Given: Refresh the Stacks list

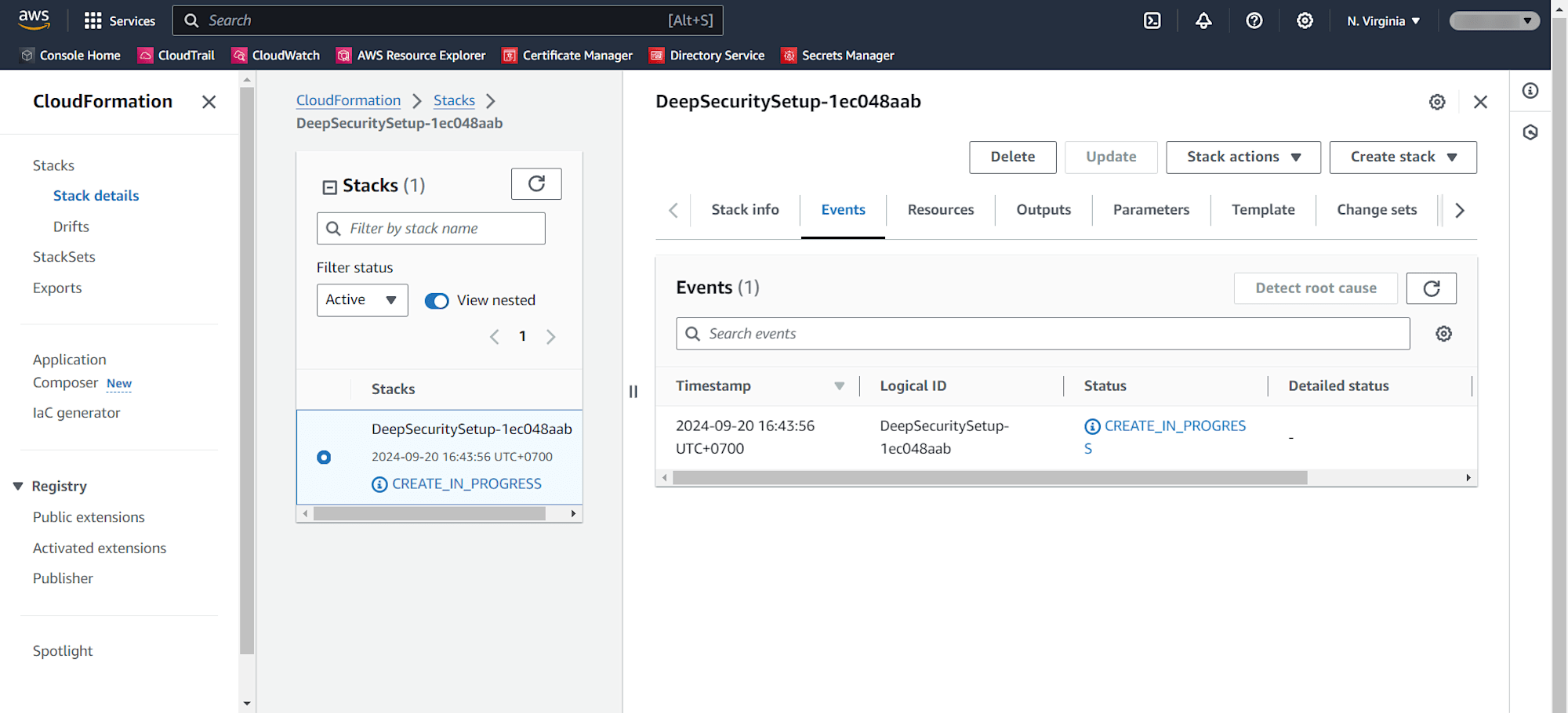Looking at the screenshot, I should [536, 183].
